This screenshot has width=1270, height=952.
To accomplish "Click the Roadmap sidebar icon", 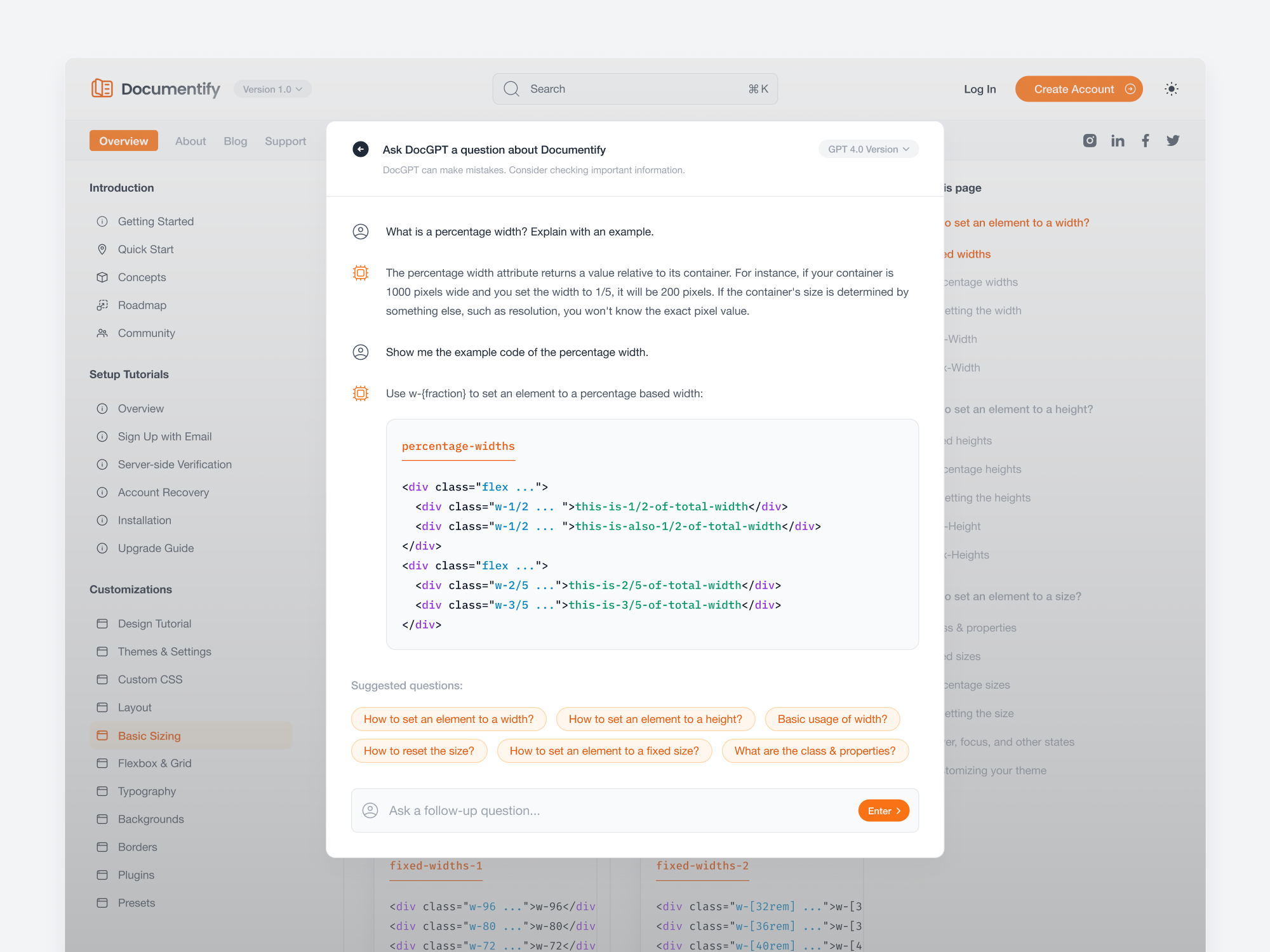I will click(102, 305).
